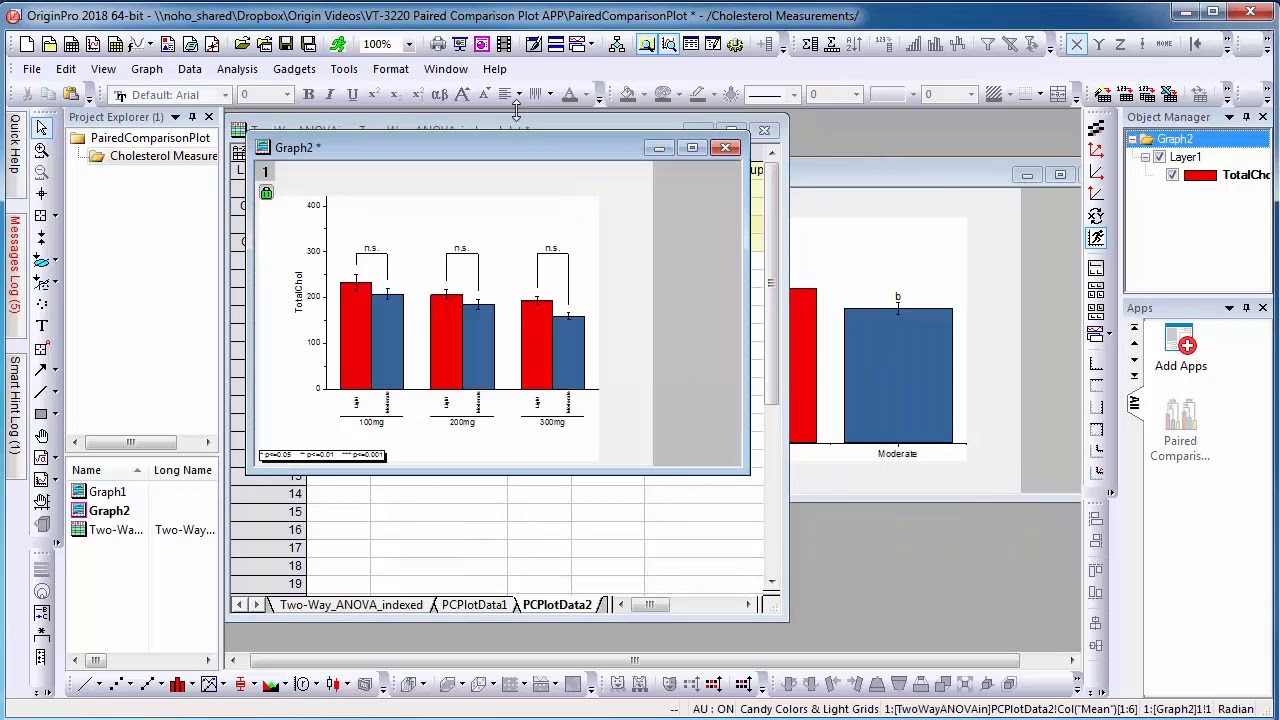Collapse the Graph2 node in Object Manager

pos(1132,139)
